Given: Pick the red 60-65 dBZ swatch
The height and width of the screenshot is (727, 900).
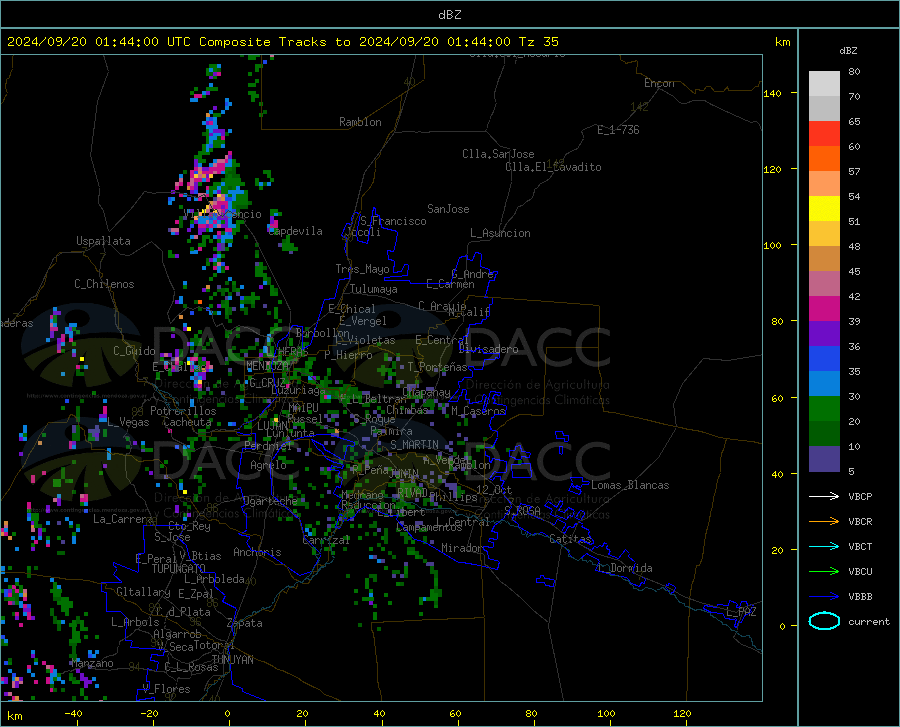Looking at the screenshot, I should pyautogui.click(x=824, y=134).
